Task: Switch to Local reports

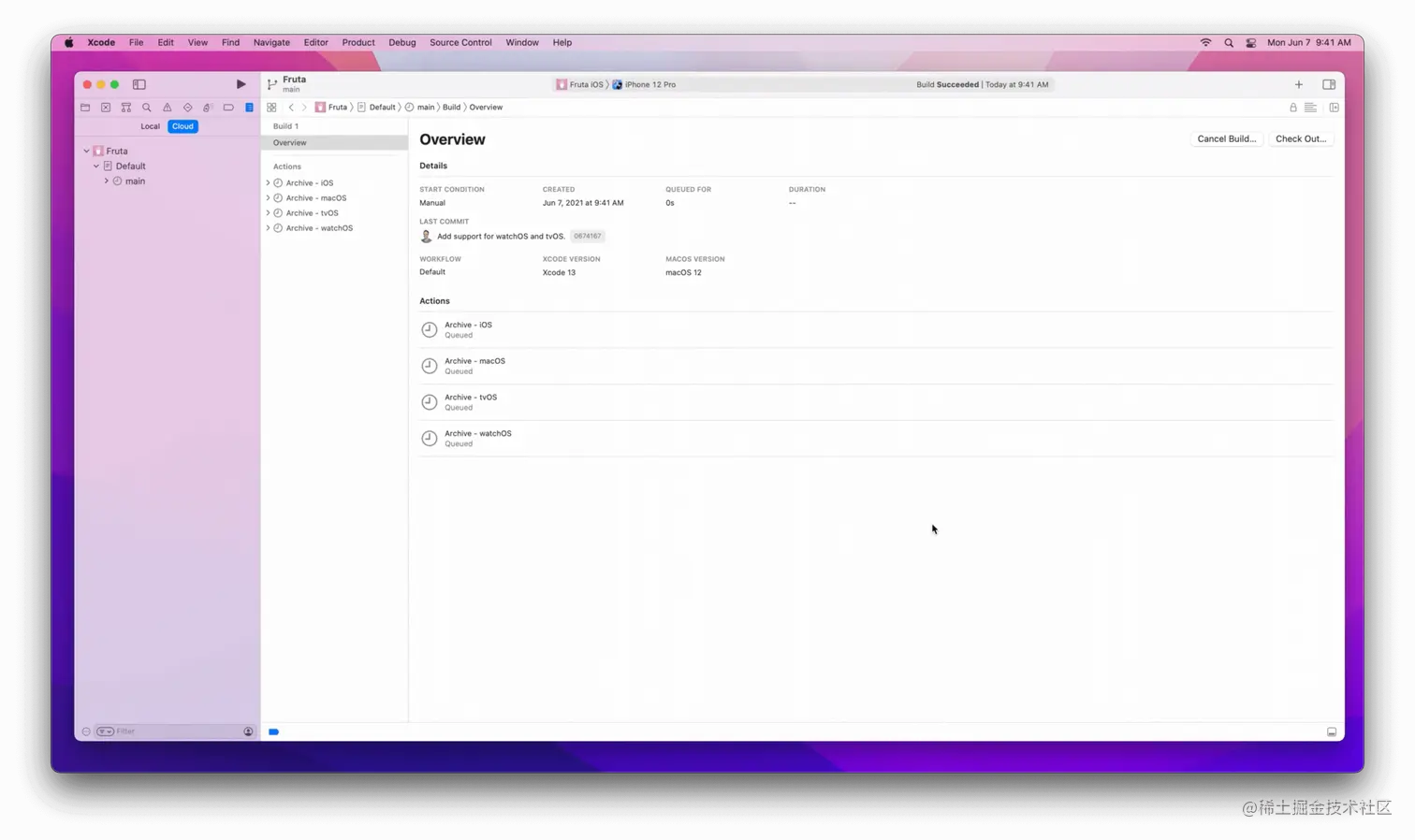Action: [x=150, y=126]
